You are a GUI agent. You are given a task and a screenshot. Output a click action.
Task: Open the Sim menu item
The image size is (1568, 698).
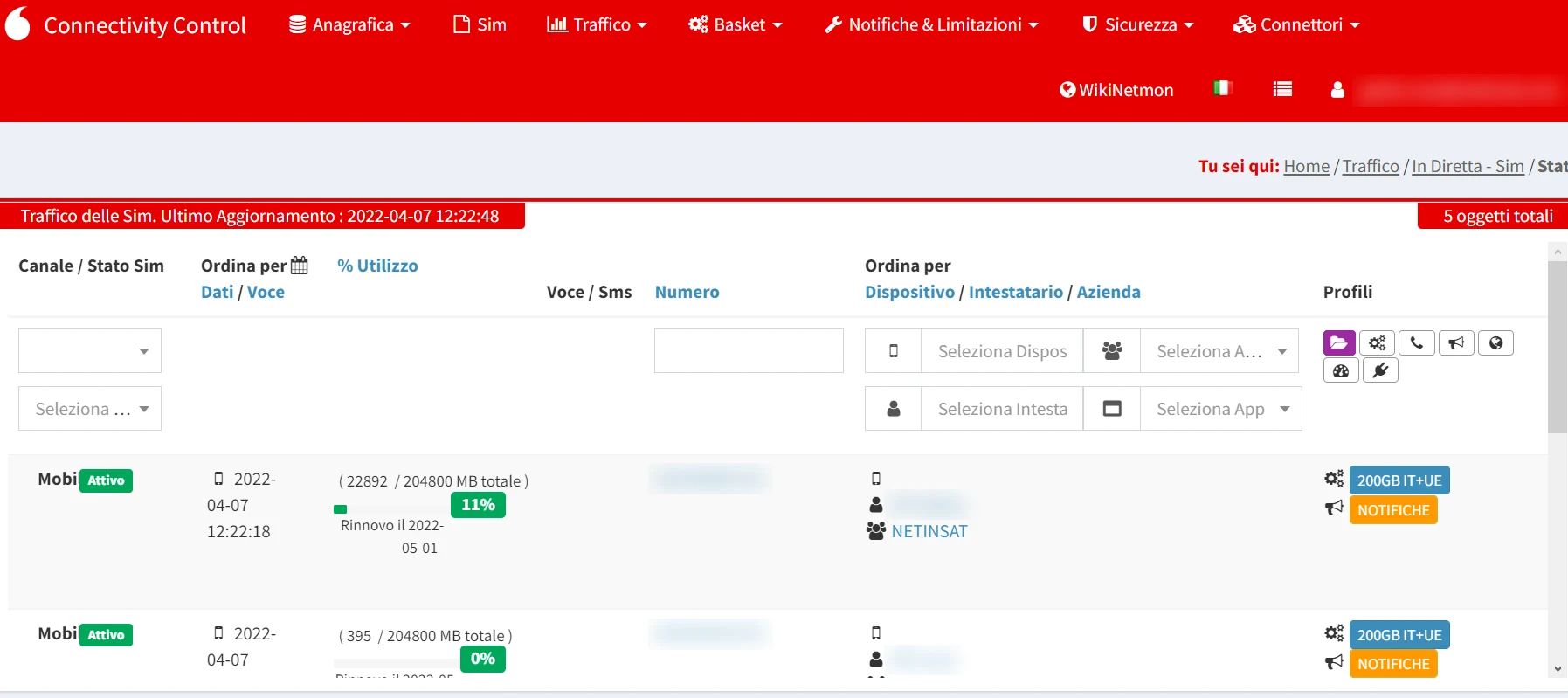480,24
